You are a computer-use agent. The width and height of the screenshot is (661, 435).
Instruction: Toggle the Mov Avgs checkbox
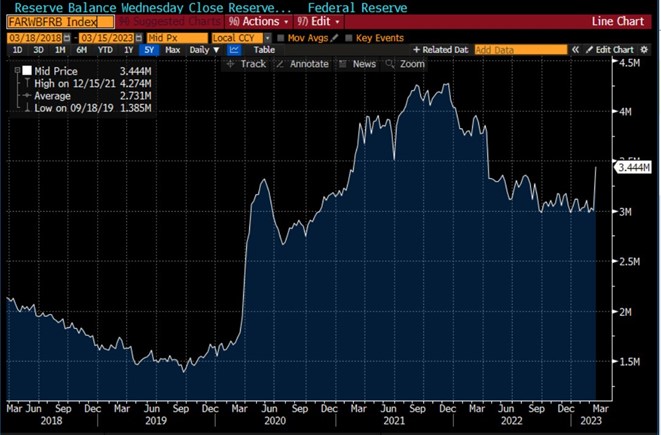tap(281, 37)
